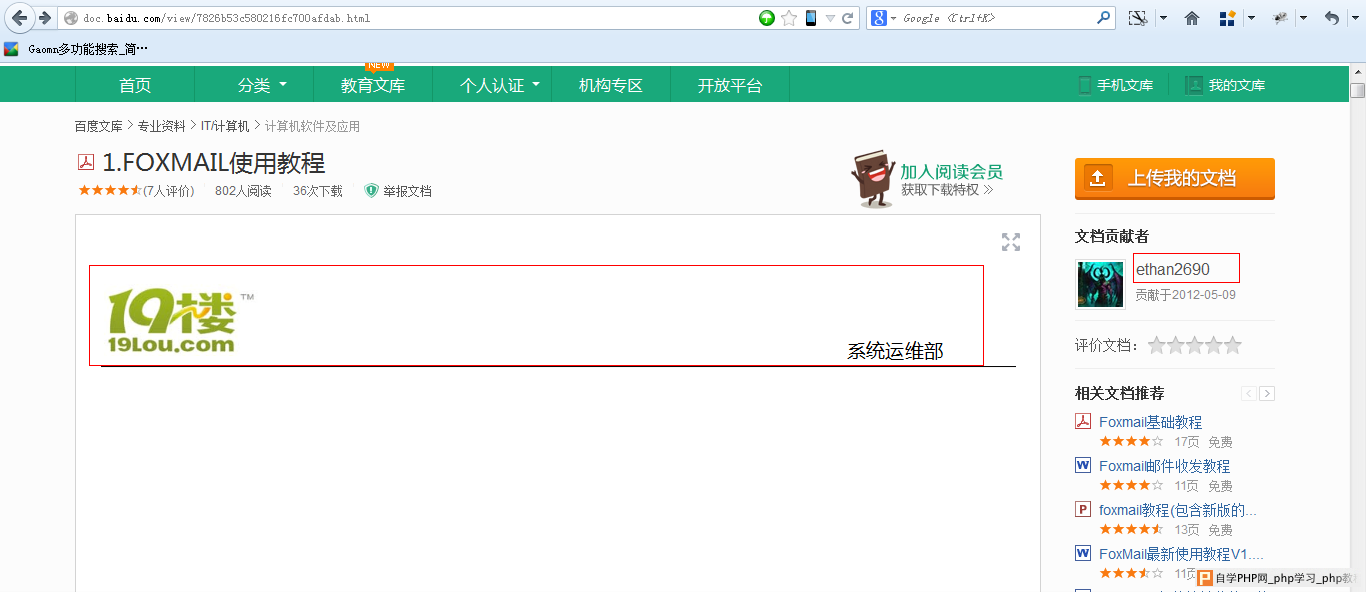Image resolution: width=1366 pixels, height=592 pixels.
Task: Show previous related documents with left arrow
Action: pos(1249,393)
